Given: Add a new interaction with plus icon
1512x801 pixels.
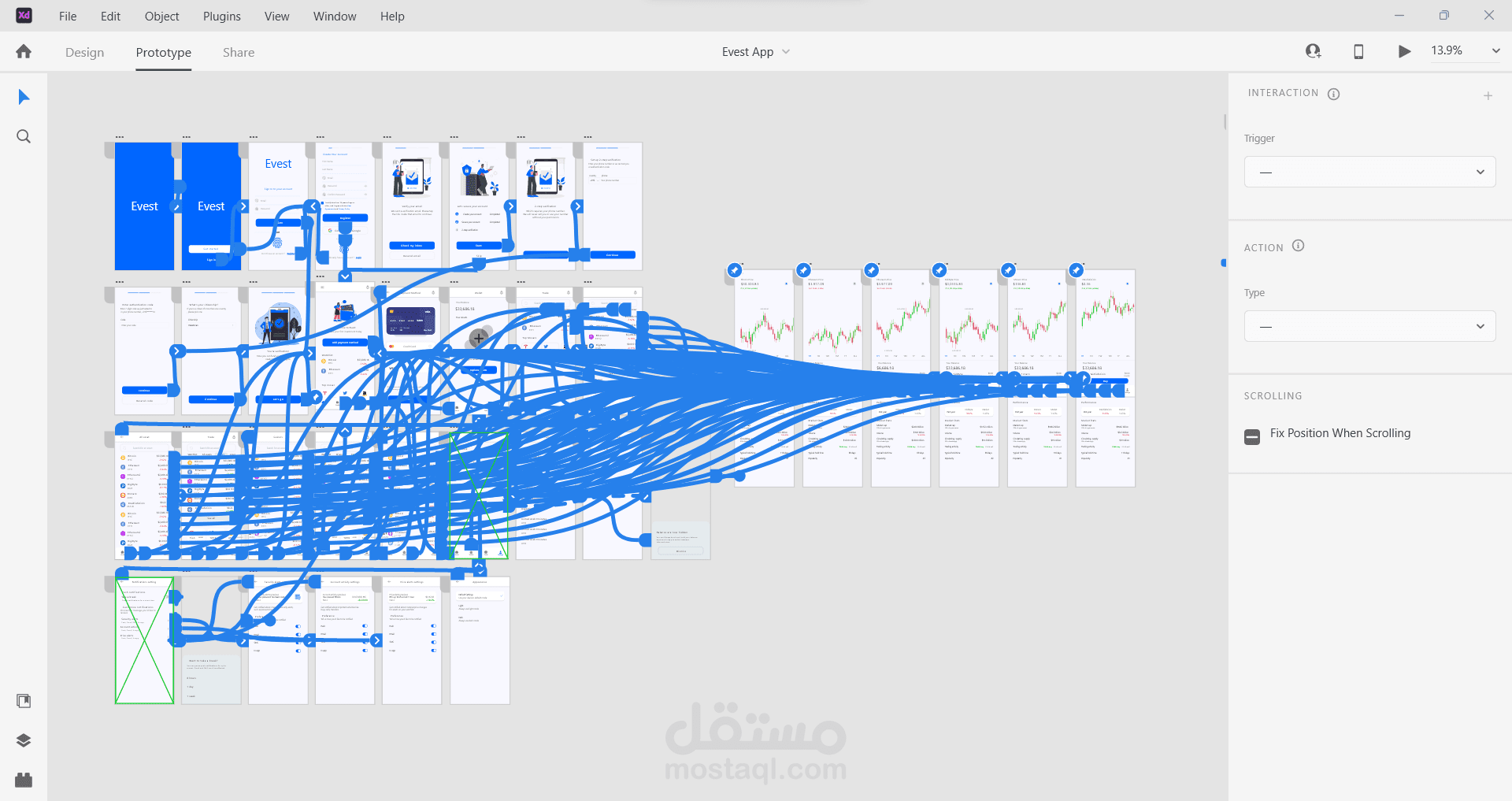Looking at the screenshot, I should coord(1488,96).
